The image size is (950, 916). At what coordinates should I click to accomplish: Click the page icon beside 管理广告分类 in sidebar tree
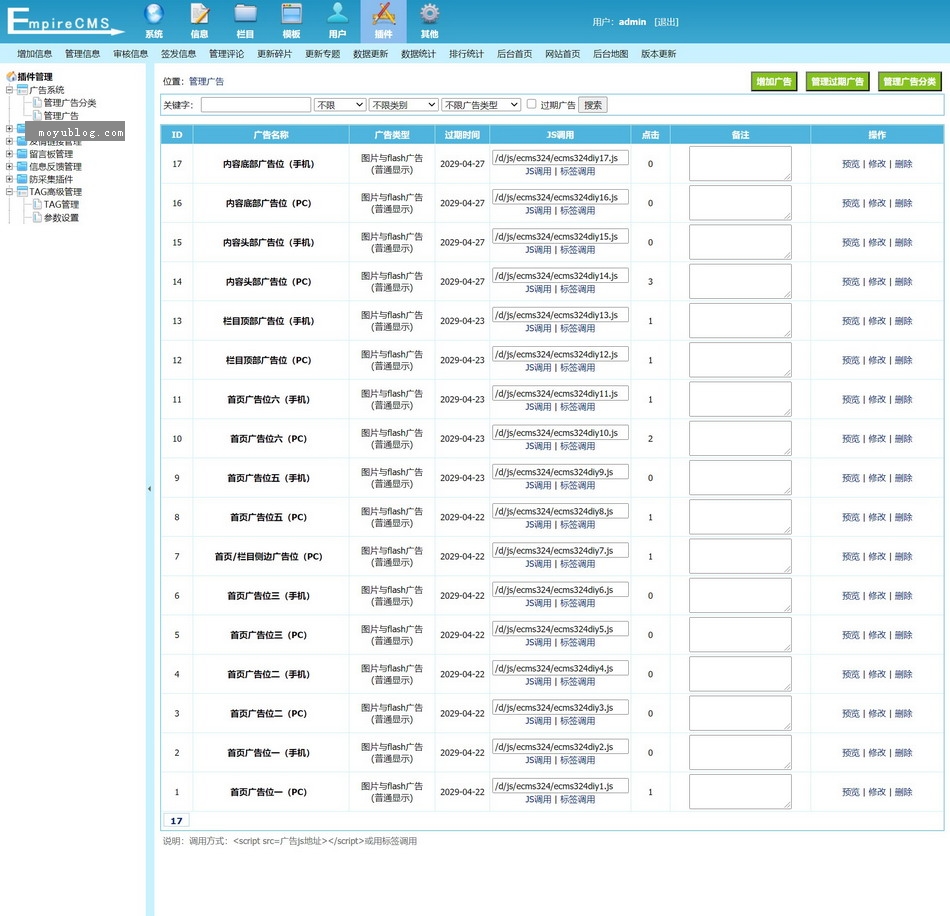[37, 102]
